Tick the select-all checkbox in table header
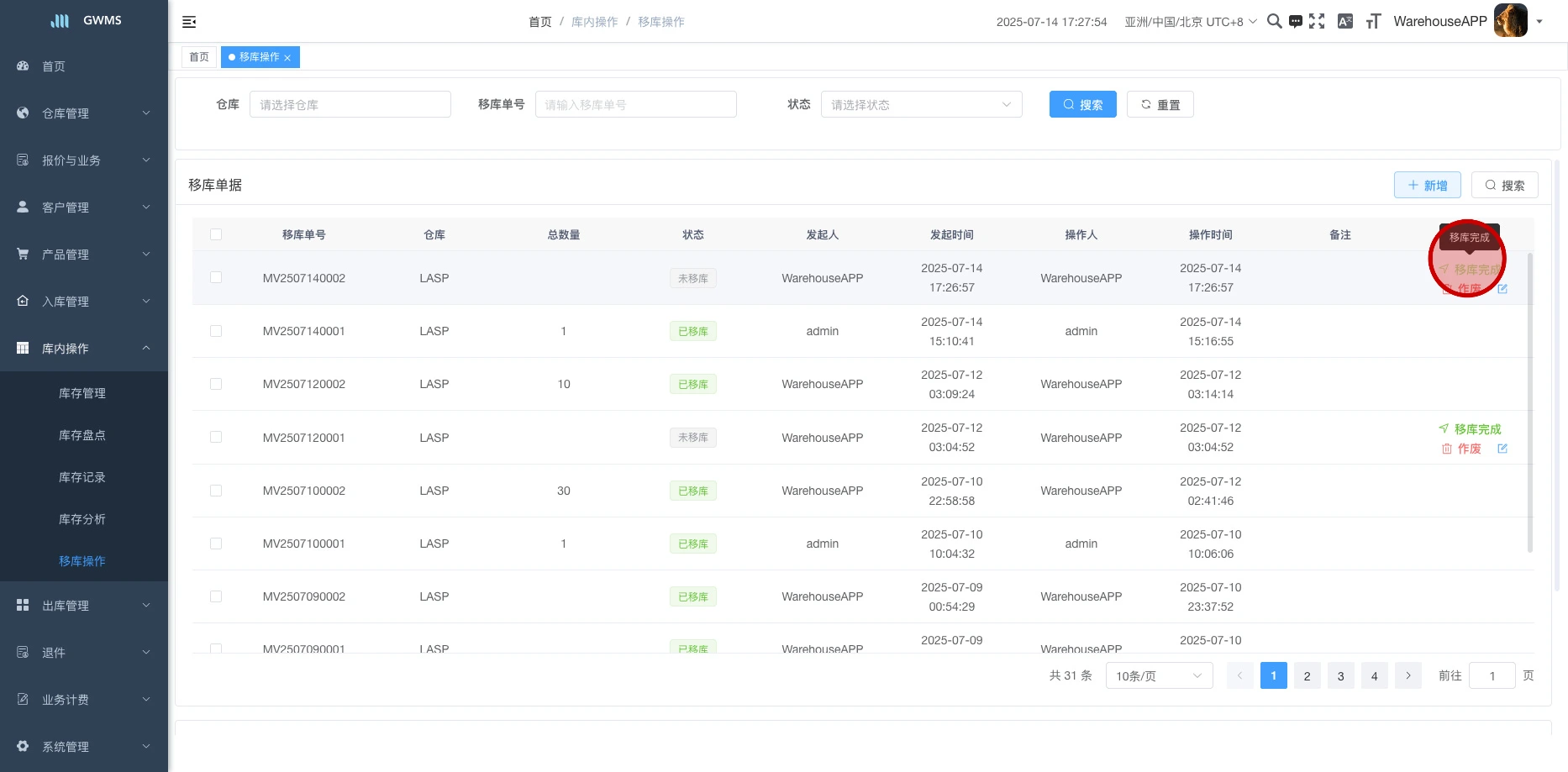The image size is (1568, 772). tap(216, 234)
